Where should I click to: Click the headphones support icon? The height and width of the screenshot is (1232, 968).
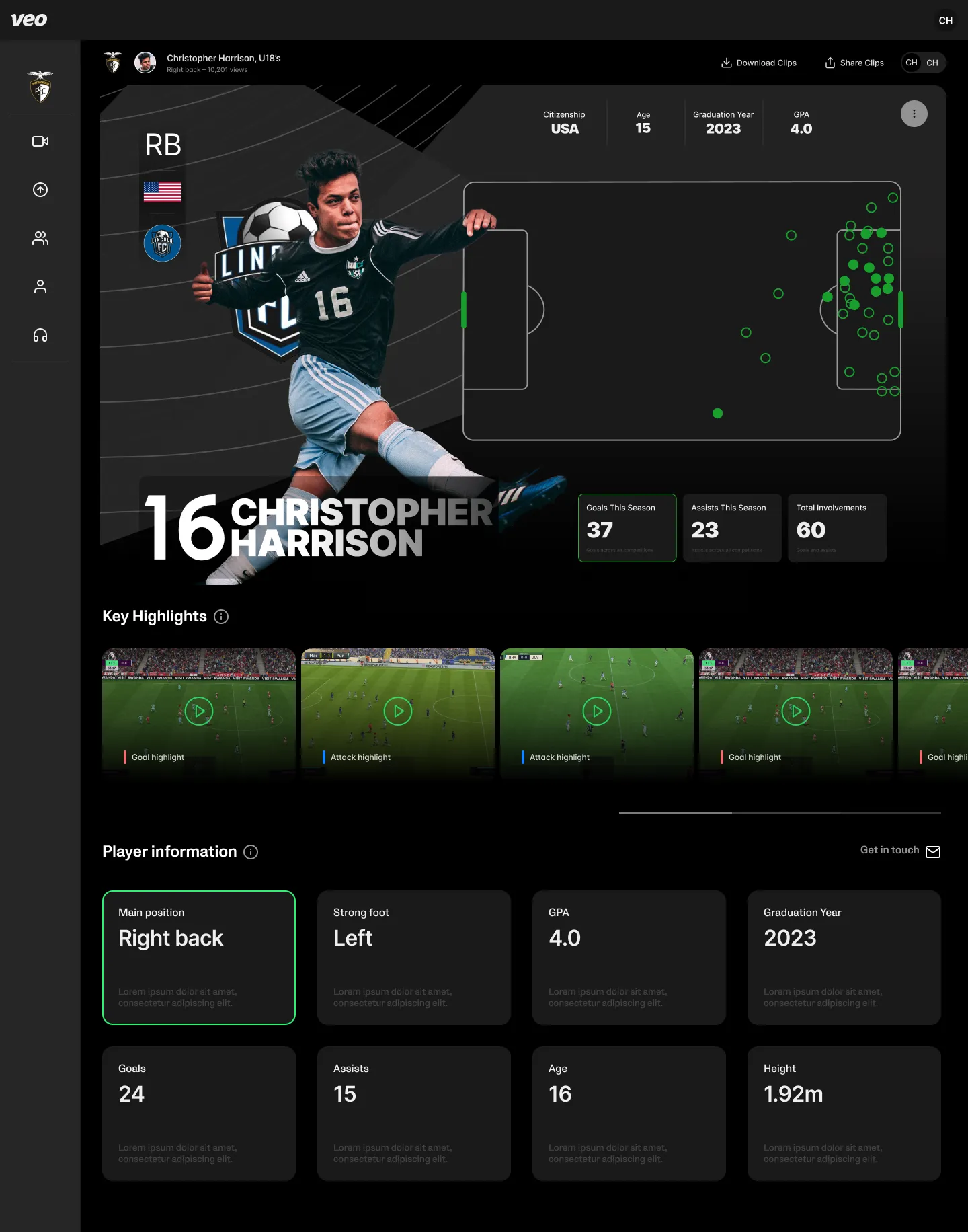click(40, 335)
